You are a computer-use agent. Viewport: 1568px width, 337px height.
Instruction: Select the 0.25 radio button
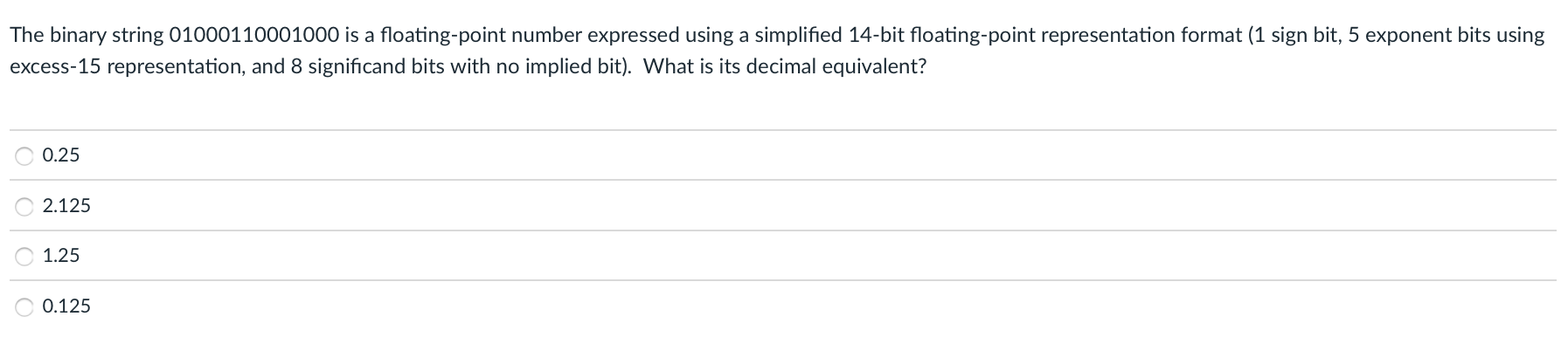point(24,156)
